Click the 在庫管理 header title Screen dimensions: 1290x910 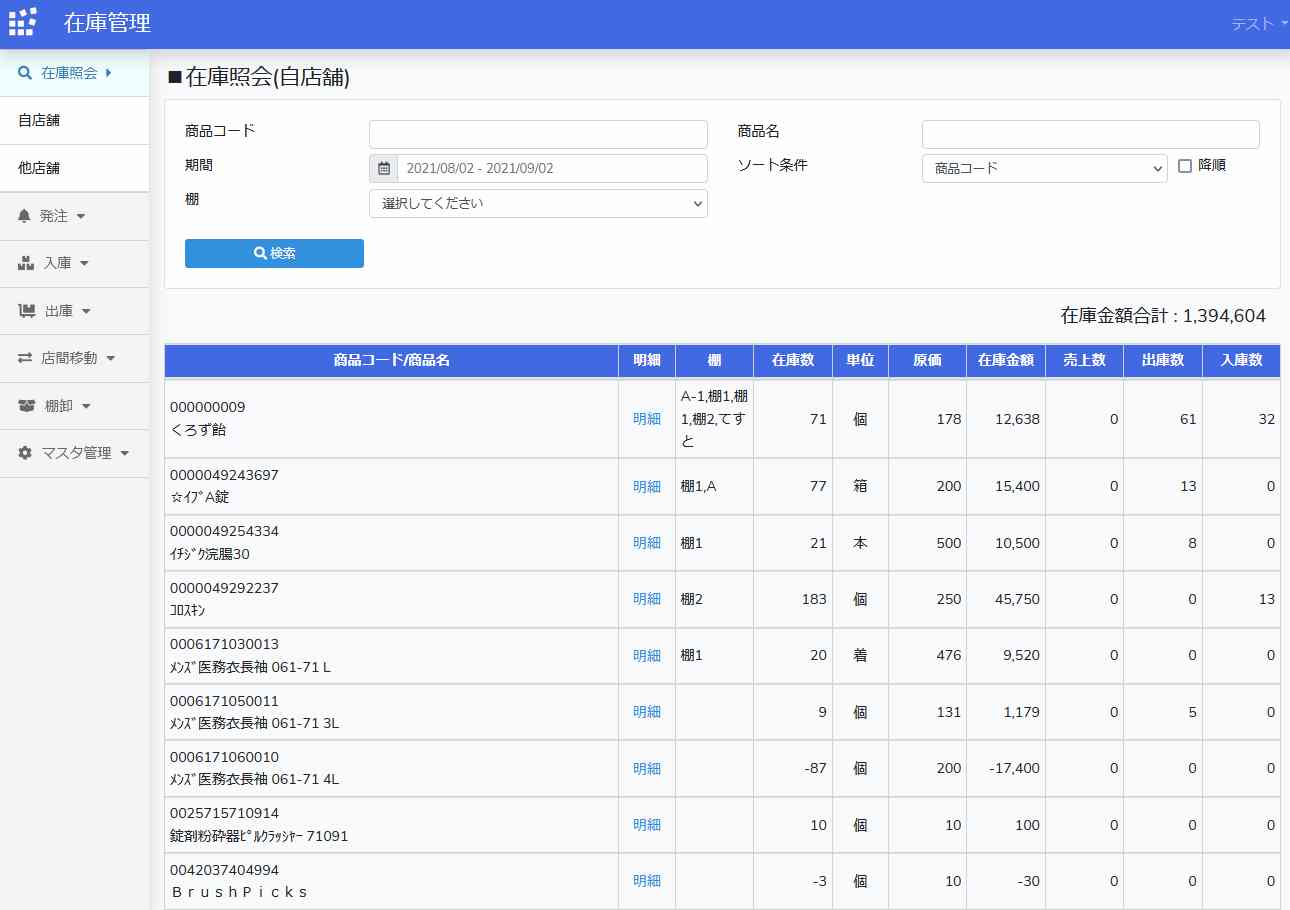coord(107,23)
